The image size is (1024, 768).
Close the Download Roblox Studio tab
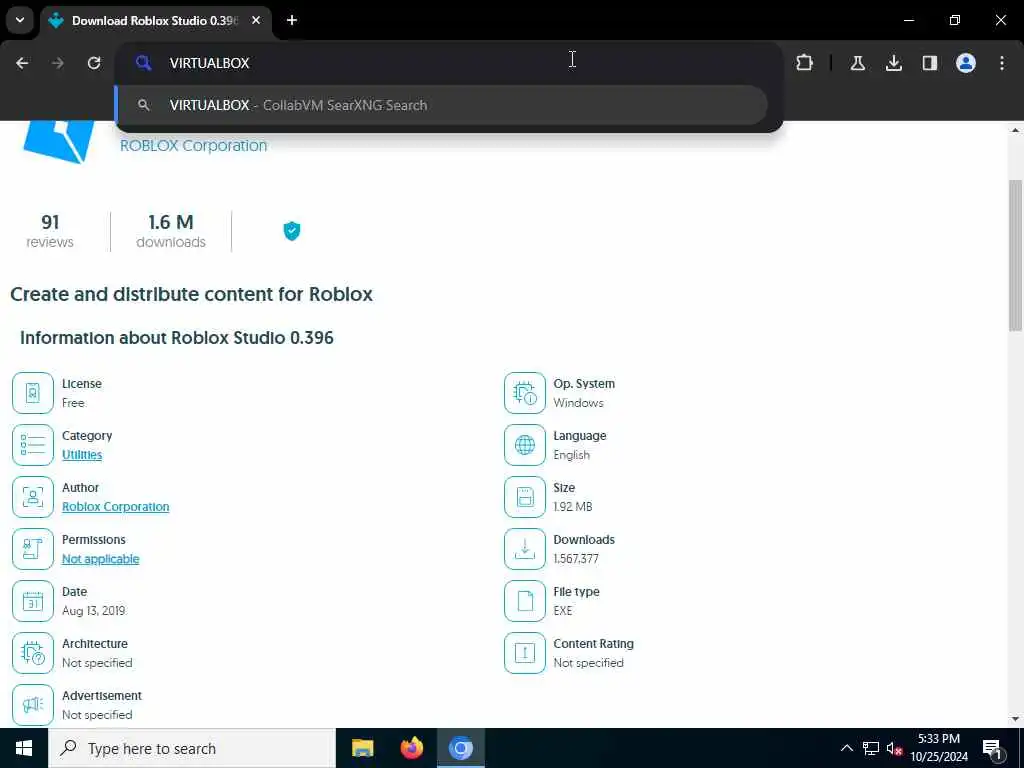click(256, 20)
